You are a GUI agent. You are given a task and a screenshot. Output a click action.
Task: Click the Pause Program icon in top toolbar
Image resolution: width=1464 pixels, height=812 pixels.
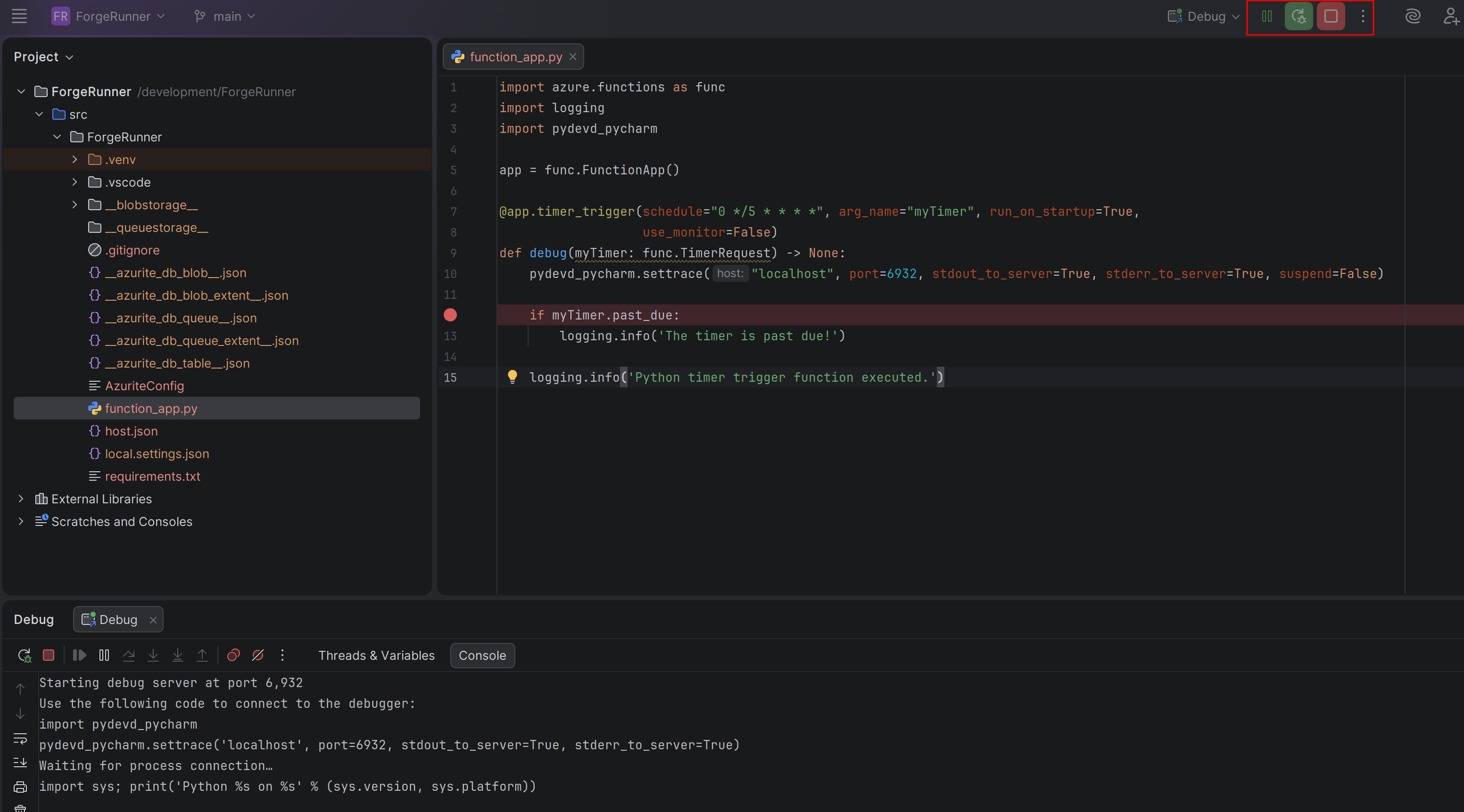click(x=1266, y=16)
